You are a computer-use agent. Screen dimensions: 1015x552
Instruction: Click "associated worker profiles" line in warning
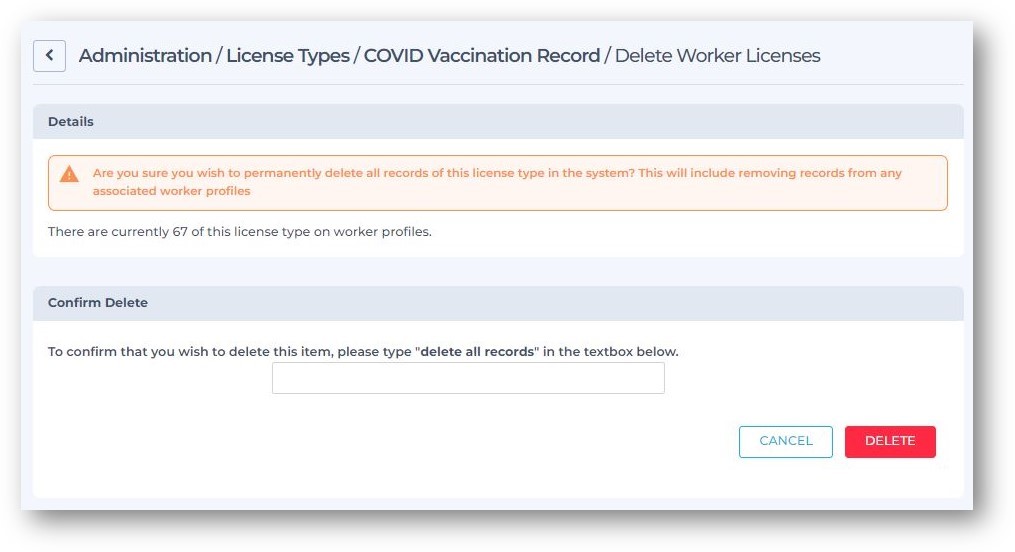click(172, 191)
